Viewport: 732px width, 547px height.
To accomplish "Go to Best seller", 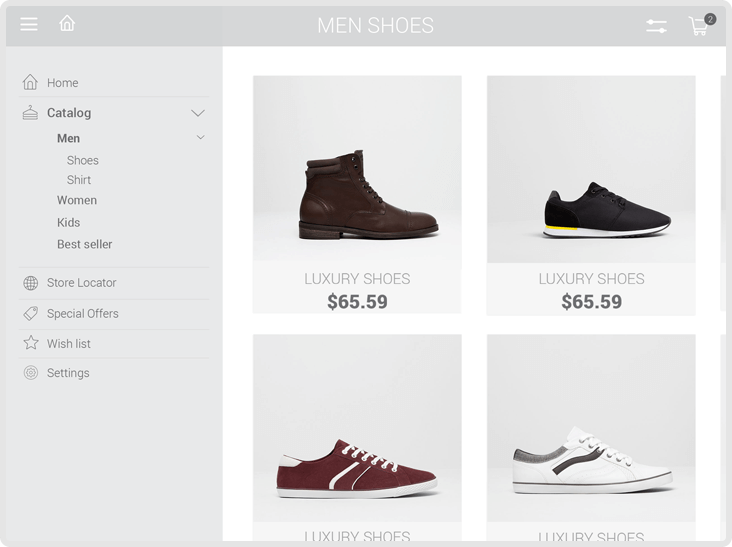I will click(84, 244).
